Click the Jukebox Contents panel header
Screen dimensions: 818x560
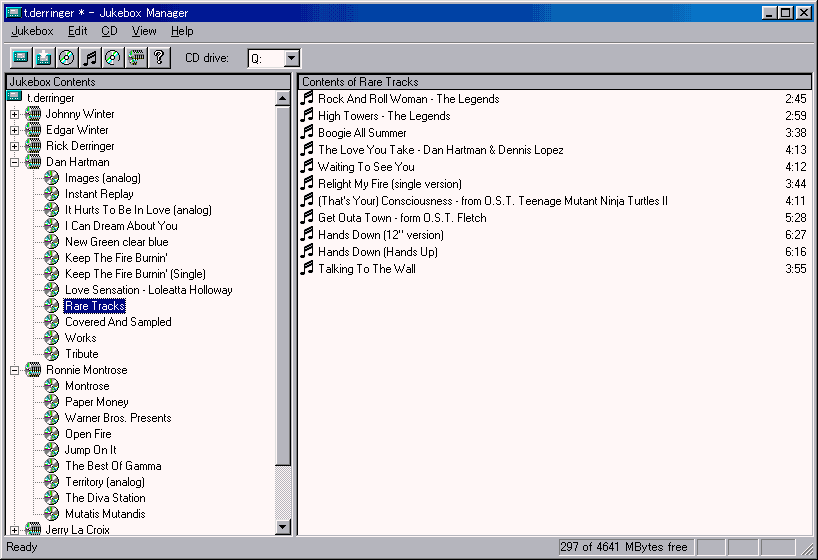148,81
